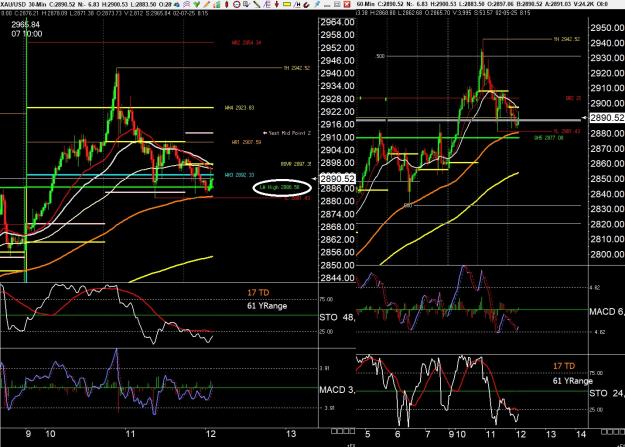Minimize the left chart window

[x=327, y=5]
